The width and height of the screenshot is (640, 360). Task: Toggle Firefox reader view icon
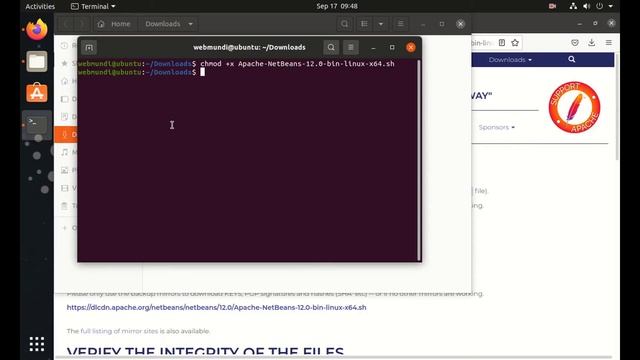point(502,43)
